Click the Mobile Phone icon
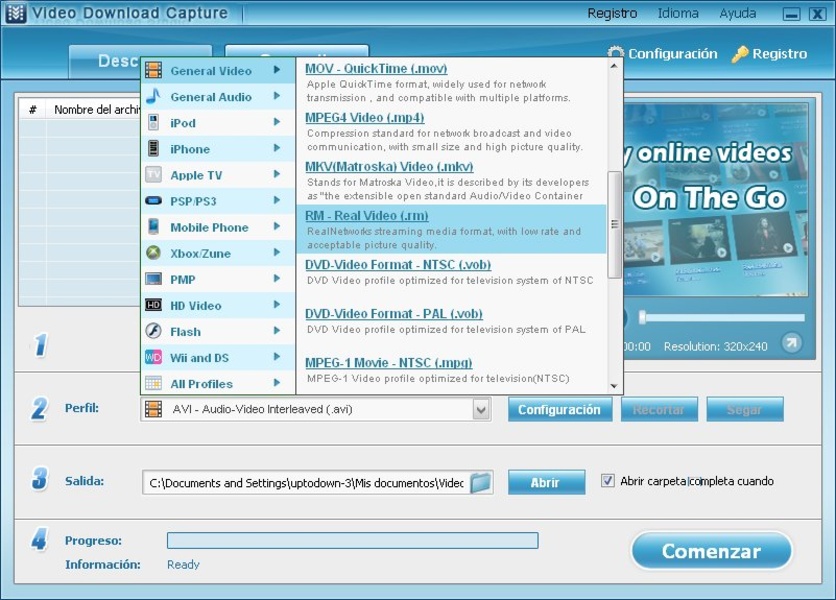The width and height of the screenshot is (836, 600). pyautogui.click(x=154, y=227)
